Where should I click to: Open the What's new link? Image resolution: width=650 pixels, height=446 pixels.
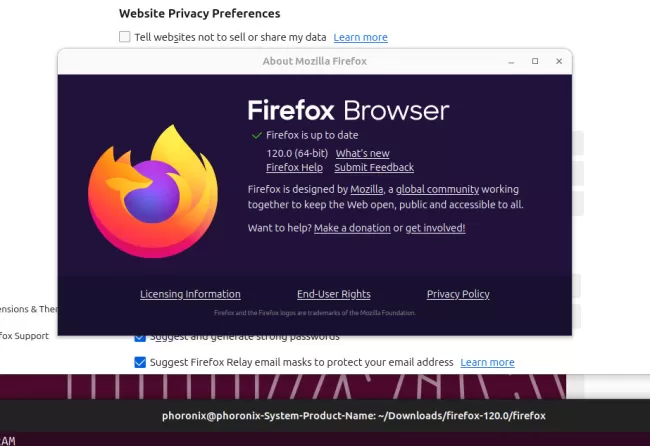click(x=362, y=153)
